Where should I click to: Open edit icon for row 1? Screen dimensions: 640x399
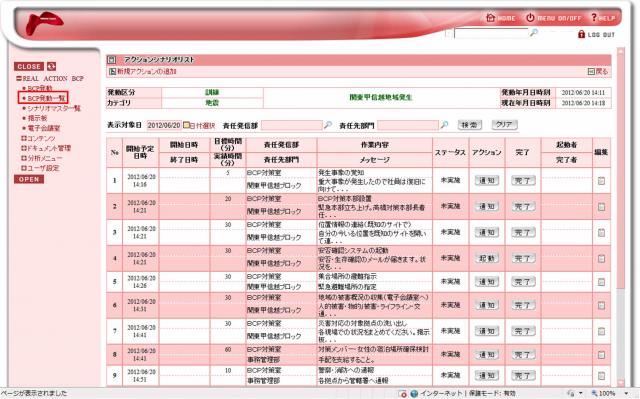601,181
